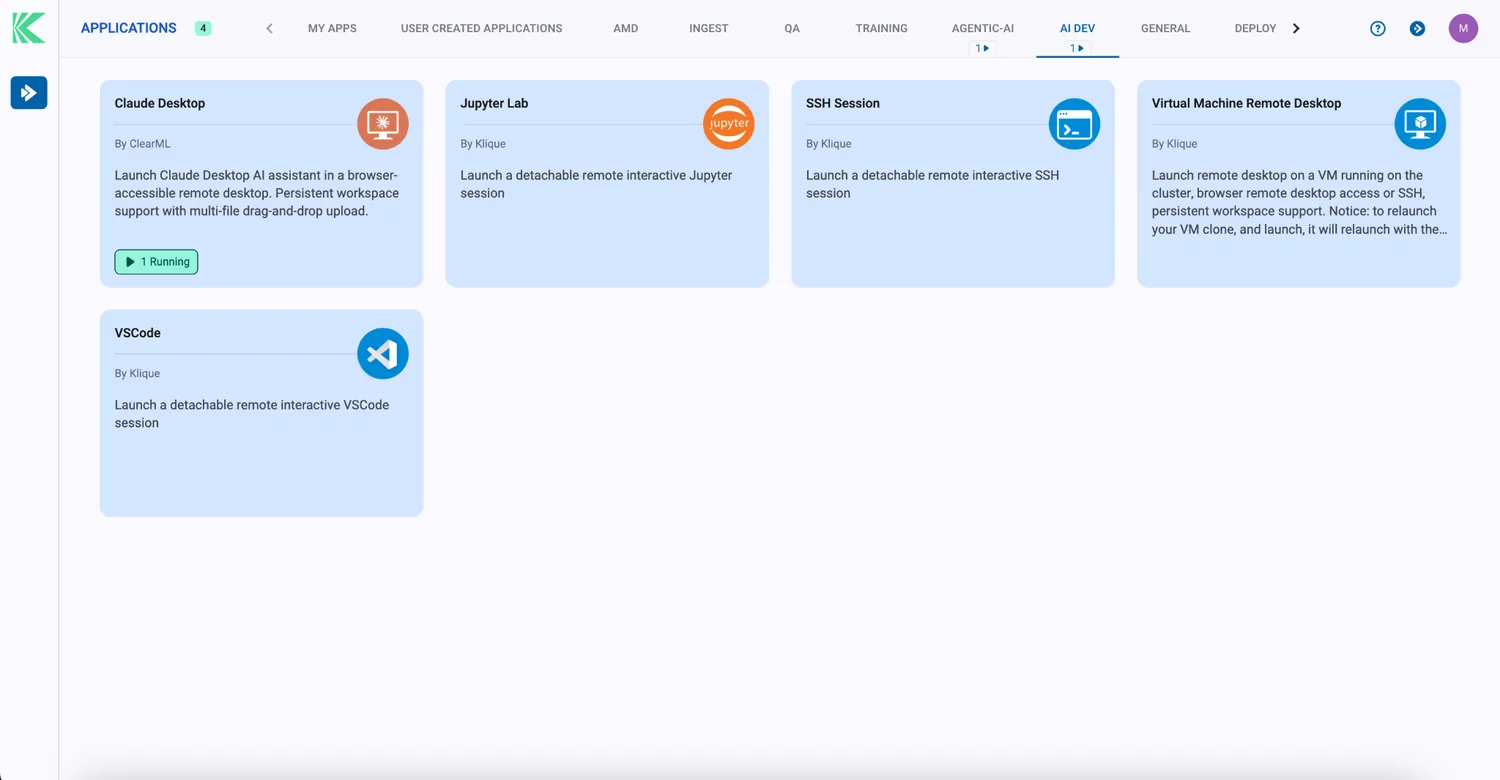Click the applications count badge 4
Screen dimensions: 1500x780
[203, 28]
